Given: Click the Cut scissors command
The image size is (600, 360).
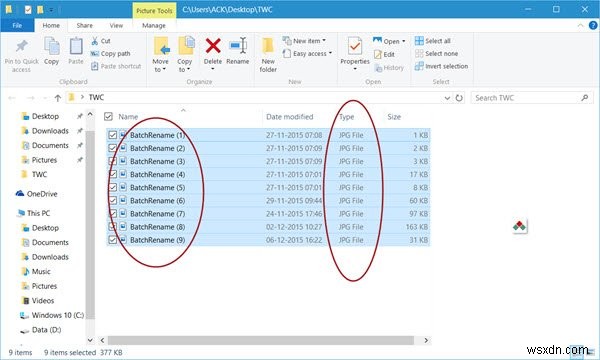Looking at the screenshot, I should (x=101, y=41).
